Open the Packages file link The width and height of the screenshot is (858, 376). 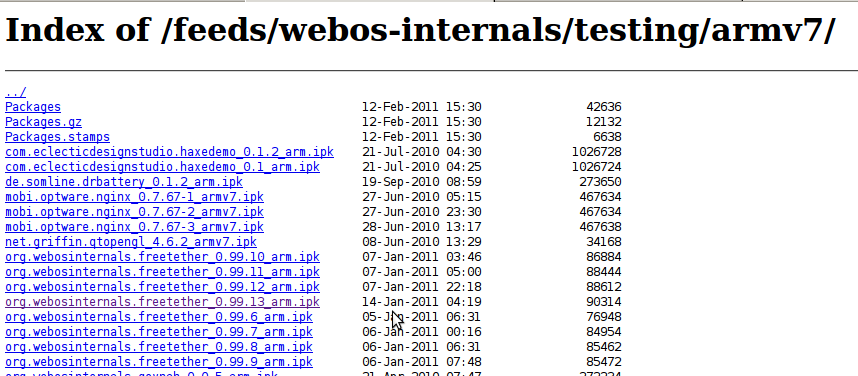click(x=33, y=107)
